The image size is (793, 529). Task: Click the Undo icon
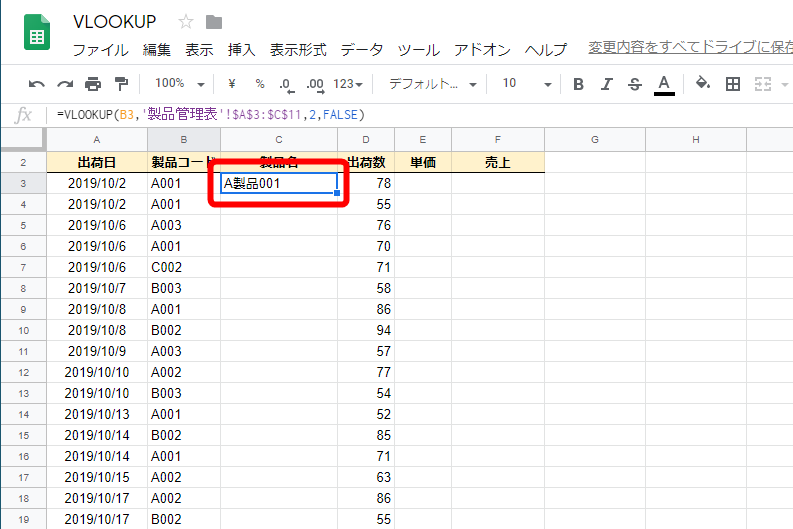point(36,84)
